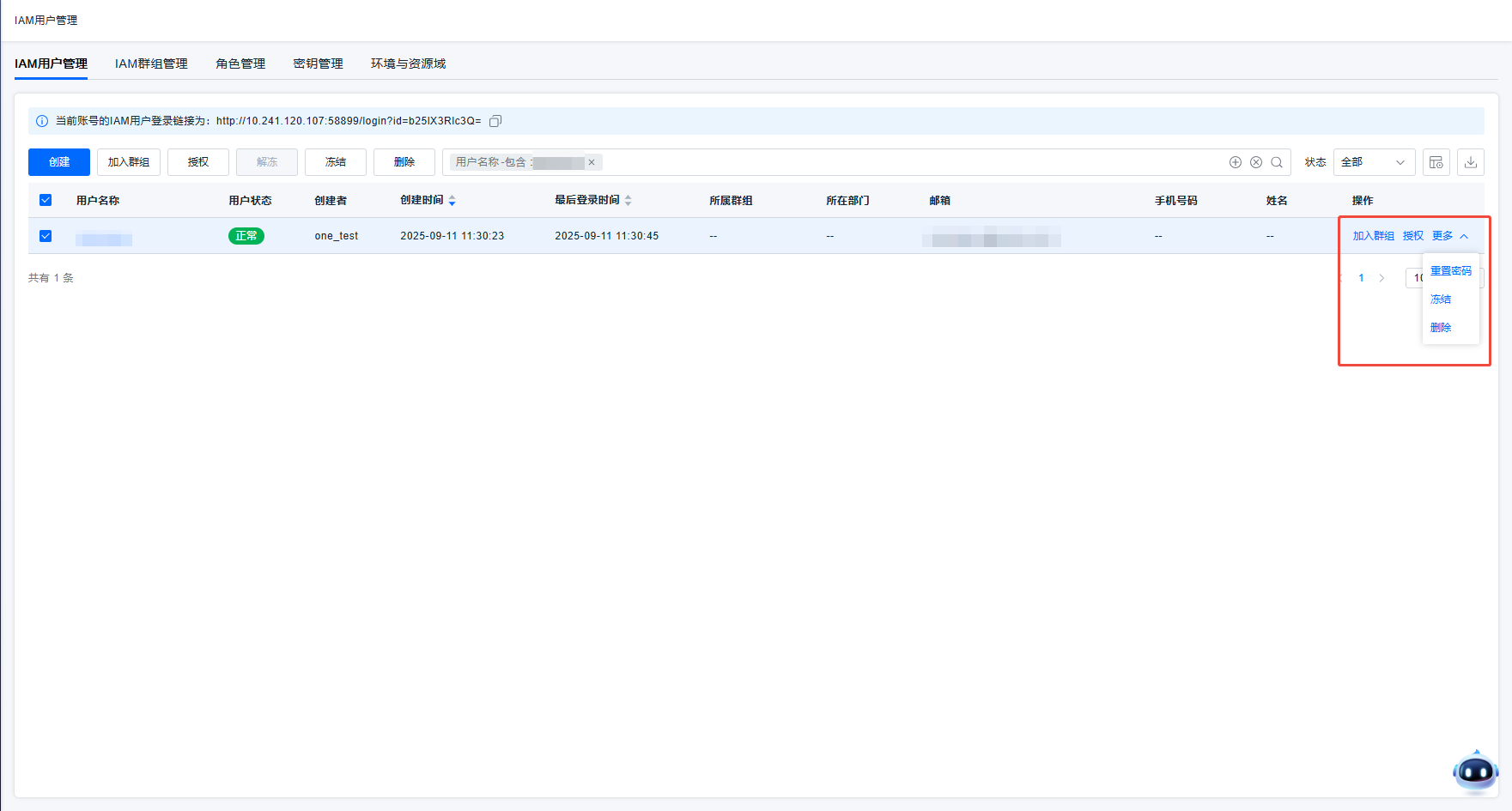This screenshot has width=1512, height=811.
Task: Open the robot assistant chat icon
Action: coord(1475,772)
